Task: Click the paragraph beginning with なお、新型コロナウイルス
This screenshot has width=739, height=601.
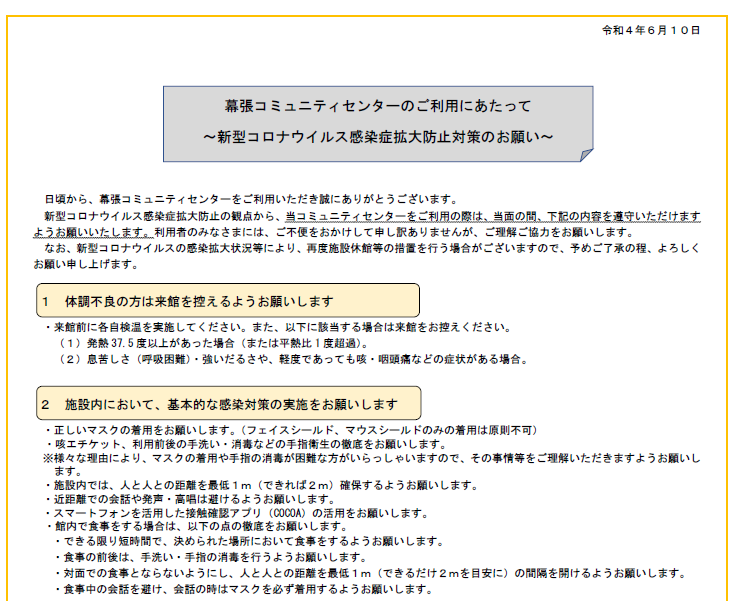Action: tap(370, 250)
